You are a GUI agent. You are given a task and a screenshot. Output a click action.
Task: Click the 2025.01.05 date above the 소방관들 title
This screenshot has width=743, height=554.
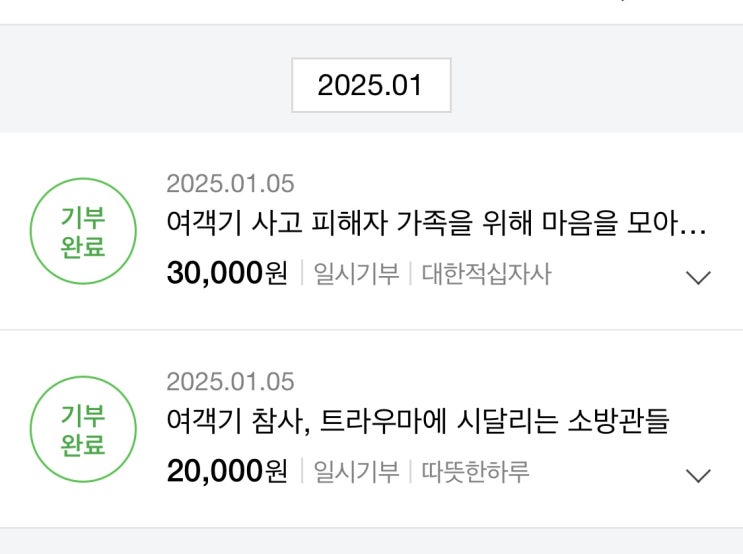(x=230, y=382)
